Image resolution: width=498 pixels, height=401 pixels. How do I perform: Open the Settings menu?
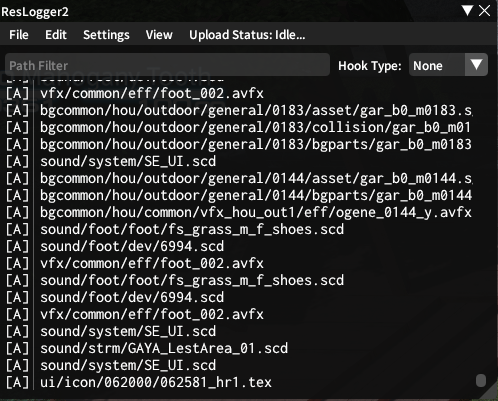click(106, 35)
